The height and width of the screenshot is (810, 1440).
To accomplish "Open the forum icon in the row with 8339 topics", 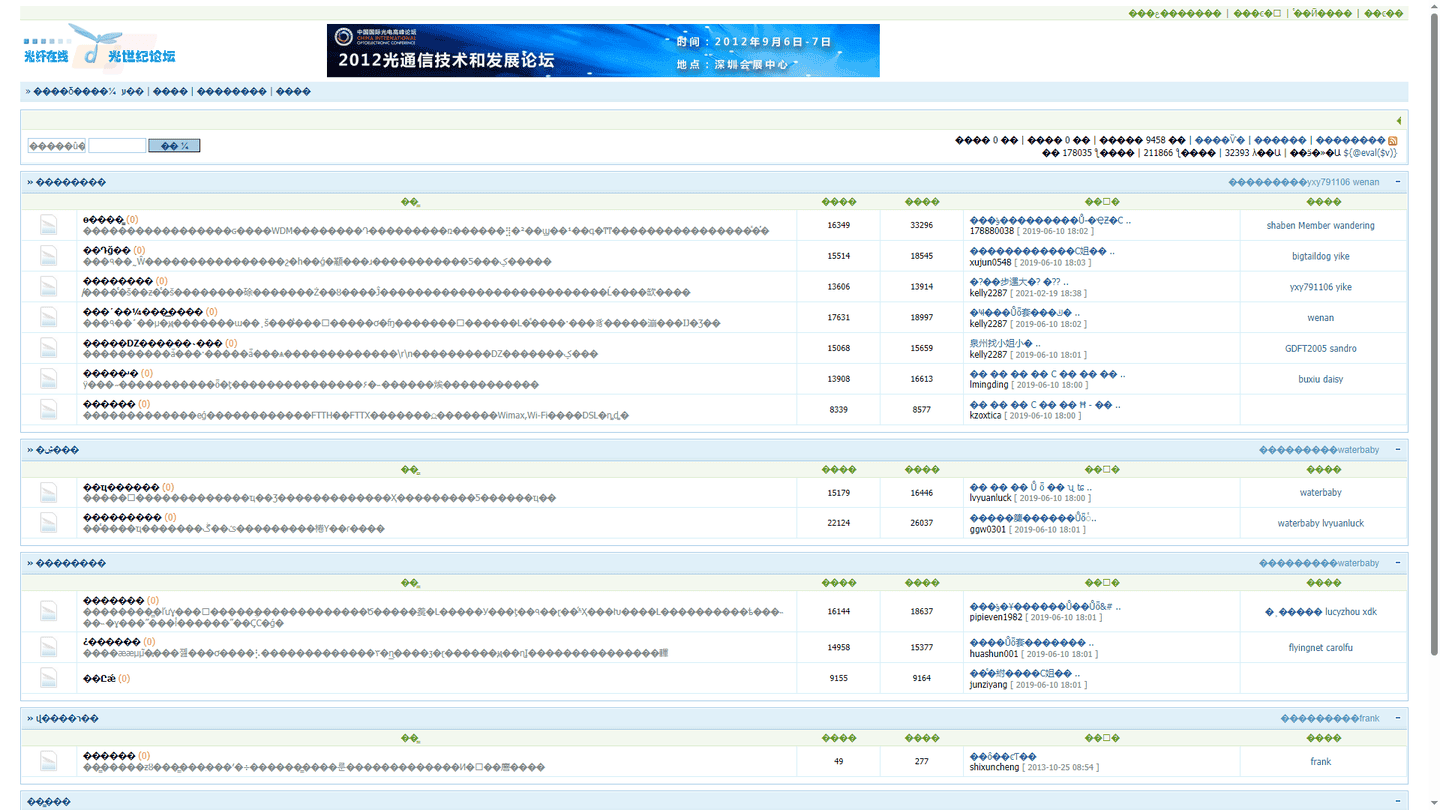I will [x=48, y=409].
